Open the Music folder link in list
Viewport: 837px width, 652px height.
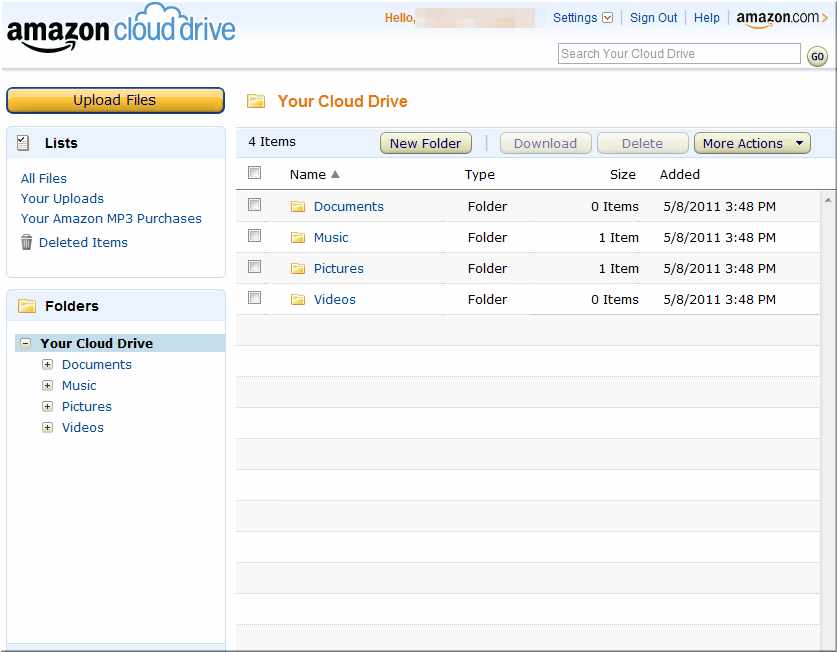[331, 238]
